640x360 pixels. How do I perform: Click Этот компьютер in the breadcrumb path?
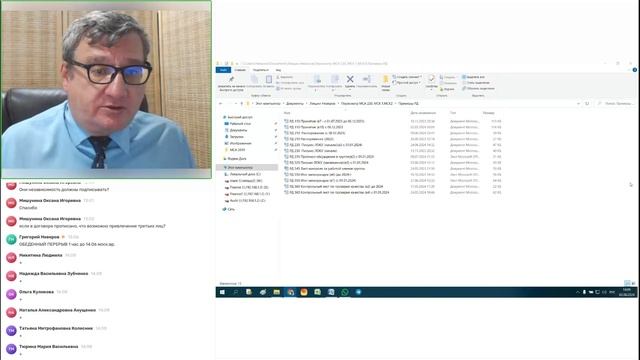pos(268,104)
